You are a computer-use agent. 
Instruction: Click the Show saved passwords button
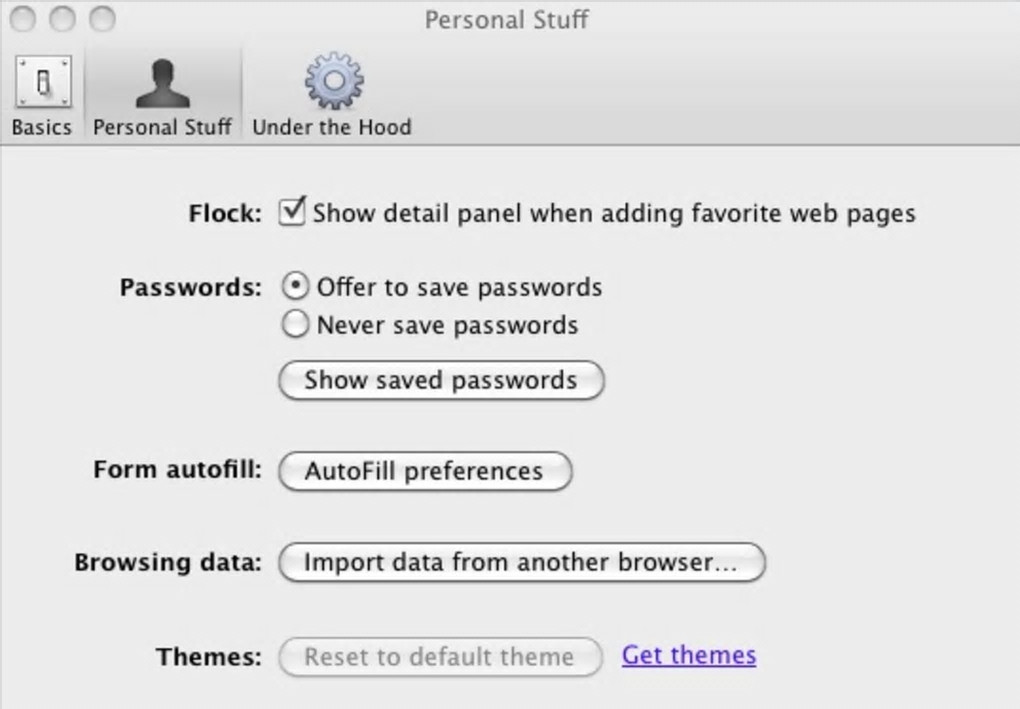[x=441, y=381]
